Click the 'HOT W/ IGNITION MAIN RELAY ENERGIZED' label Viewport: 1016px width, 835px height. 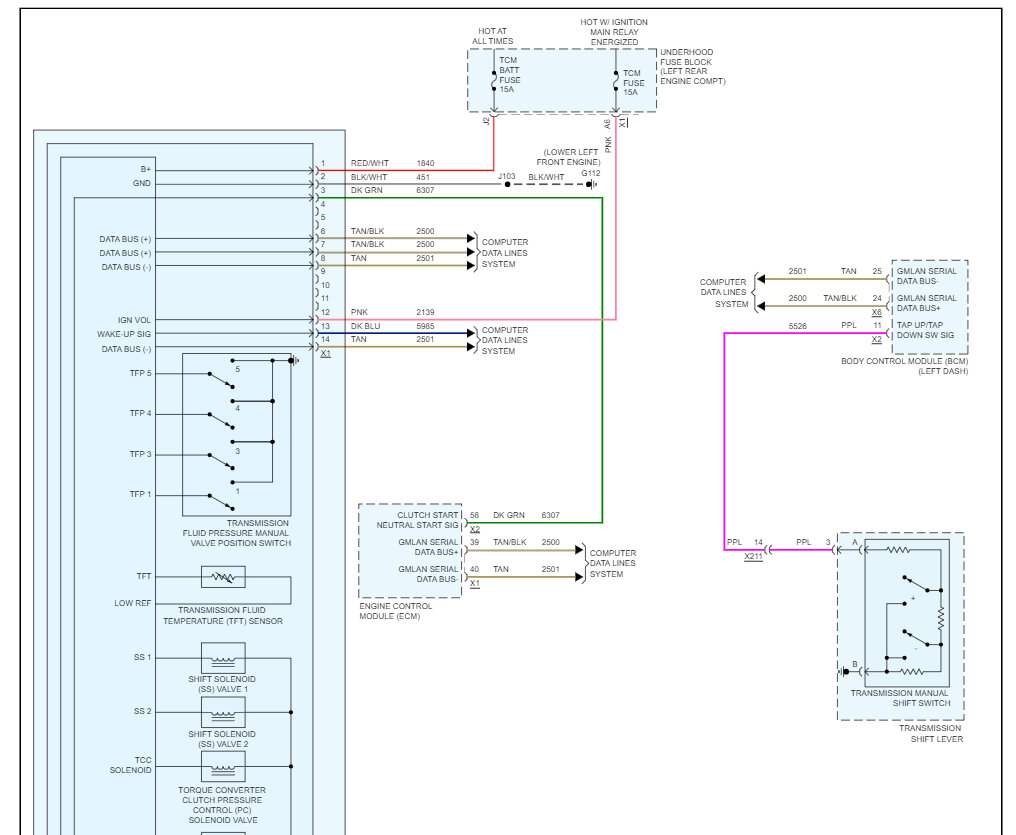(x=614, y=32)
